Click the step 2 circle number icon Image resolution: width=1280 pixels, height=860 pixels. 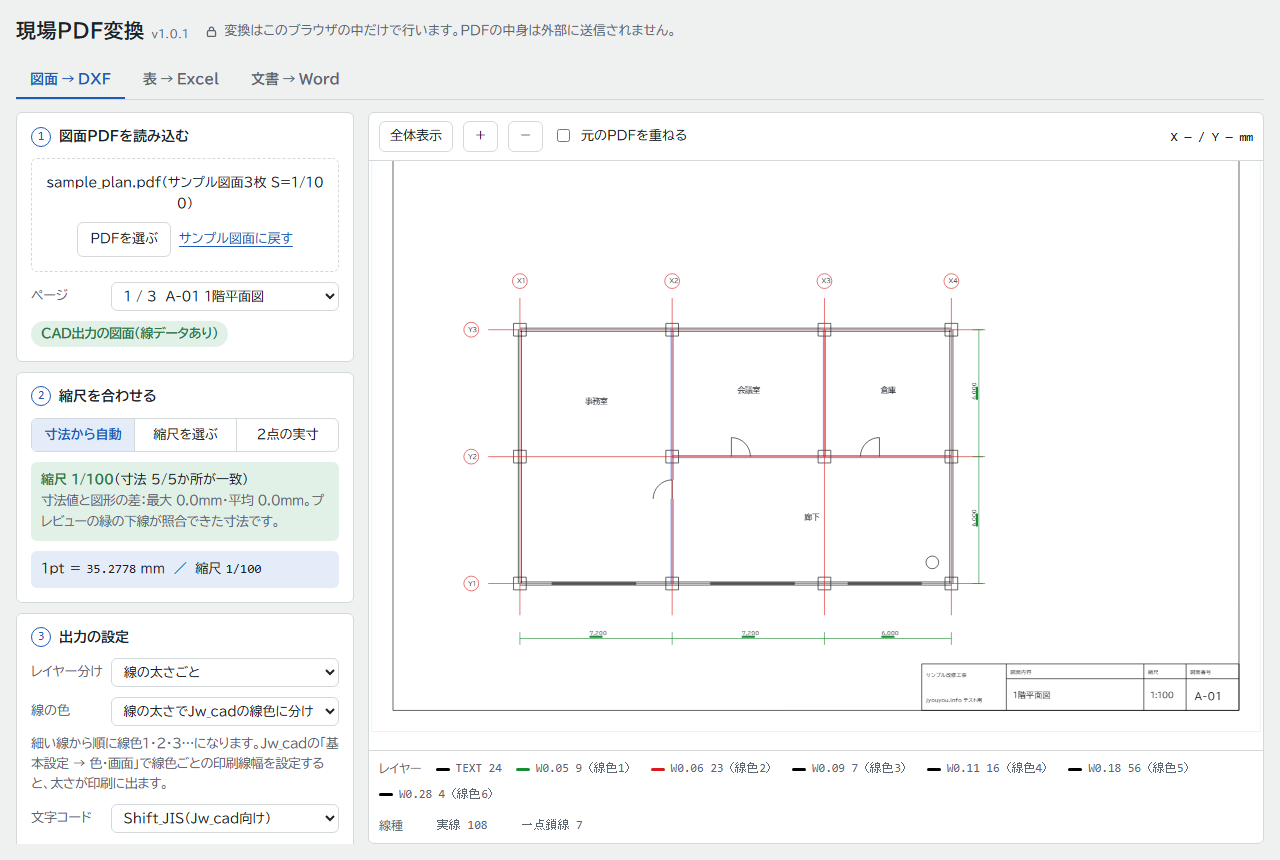(41, 396)
